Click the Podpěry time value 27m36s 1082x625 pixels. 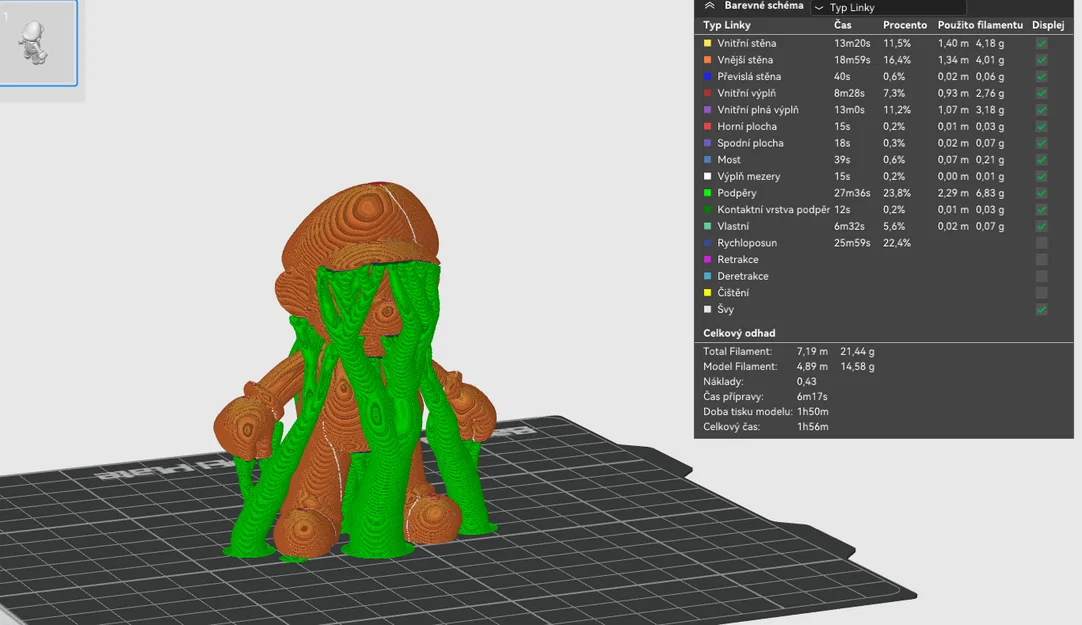(x=854, y=193)
